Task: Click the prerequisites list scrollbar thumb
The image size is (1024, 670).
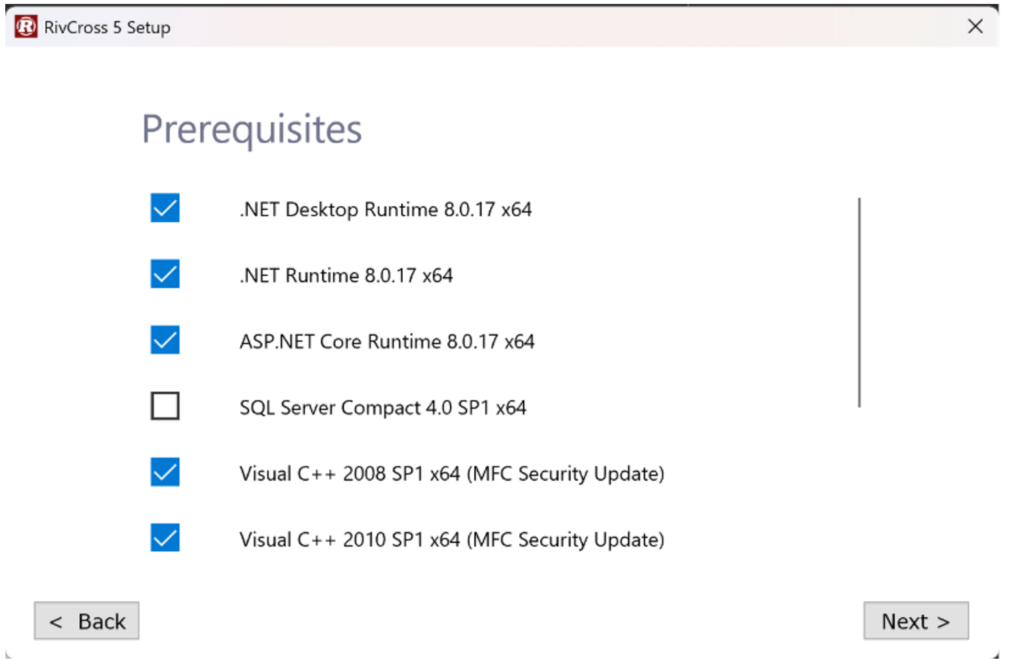Action: tap(859, 302)
